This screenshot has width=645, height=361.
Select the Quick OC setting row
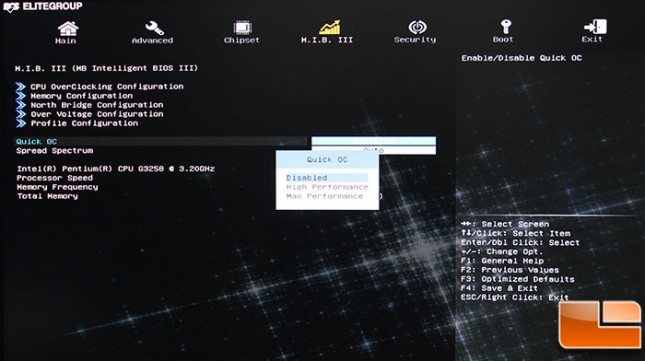tap(160, 141)
